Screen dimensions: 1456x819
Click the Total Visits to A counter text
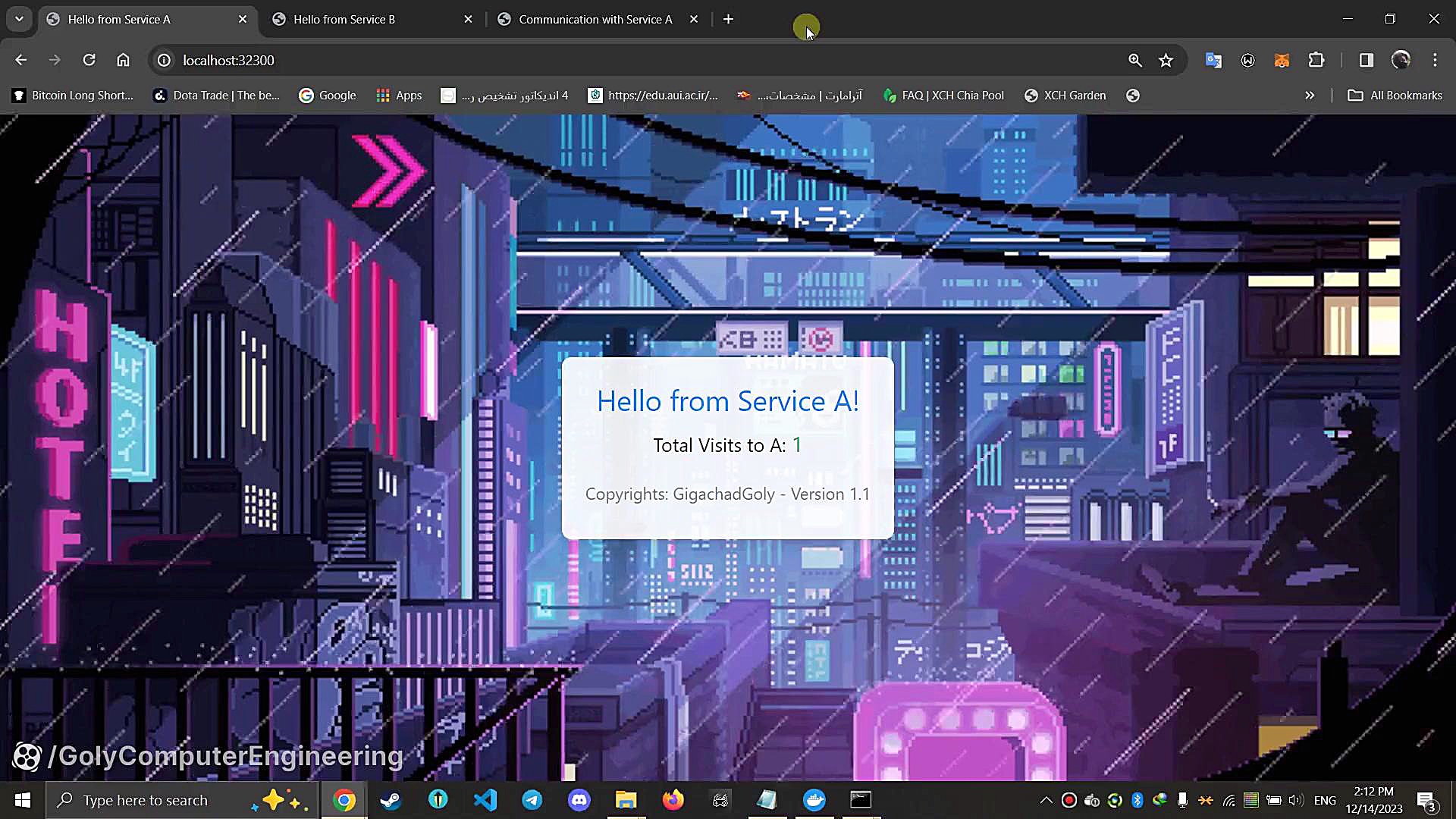click(x=727, y=445)
